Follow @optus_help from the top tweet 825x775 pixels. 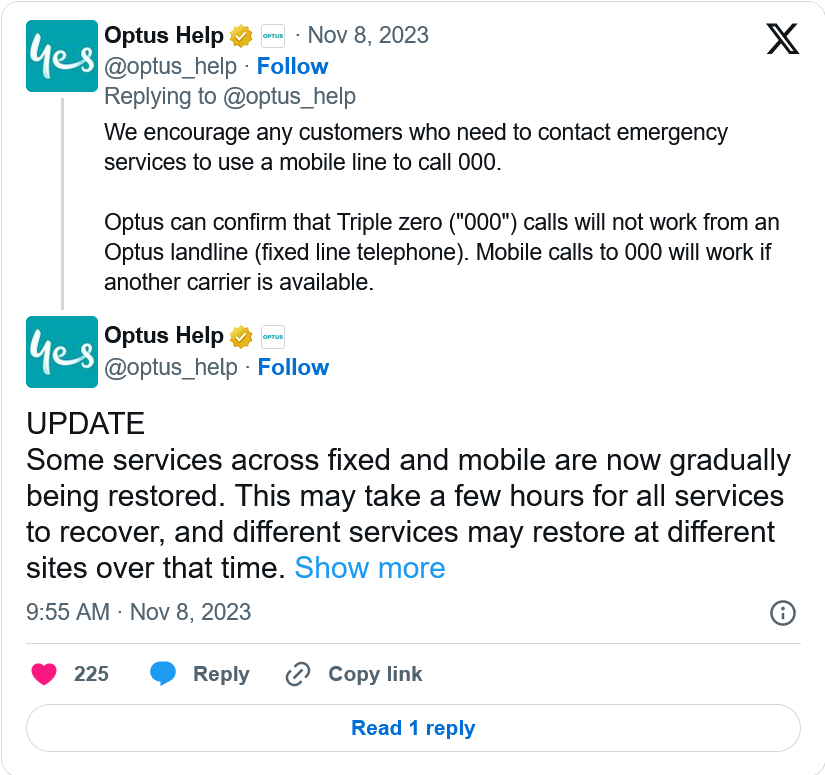pos(292,66)
